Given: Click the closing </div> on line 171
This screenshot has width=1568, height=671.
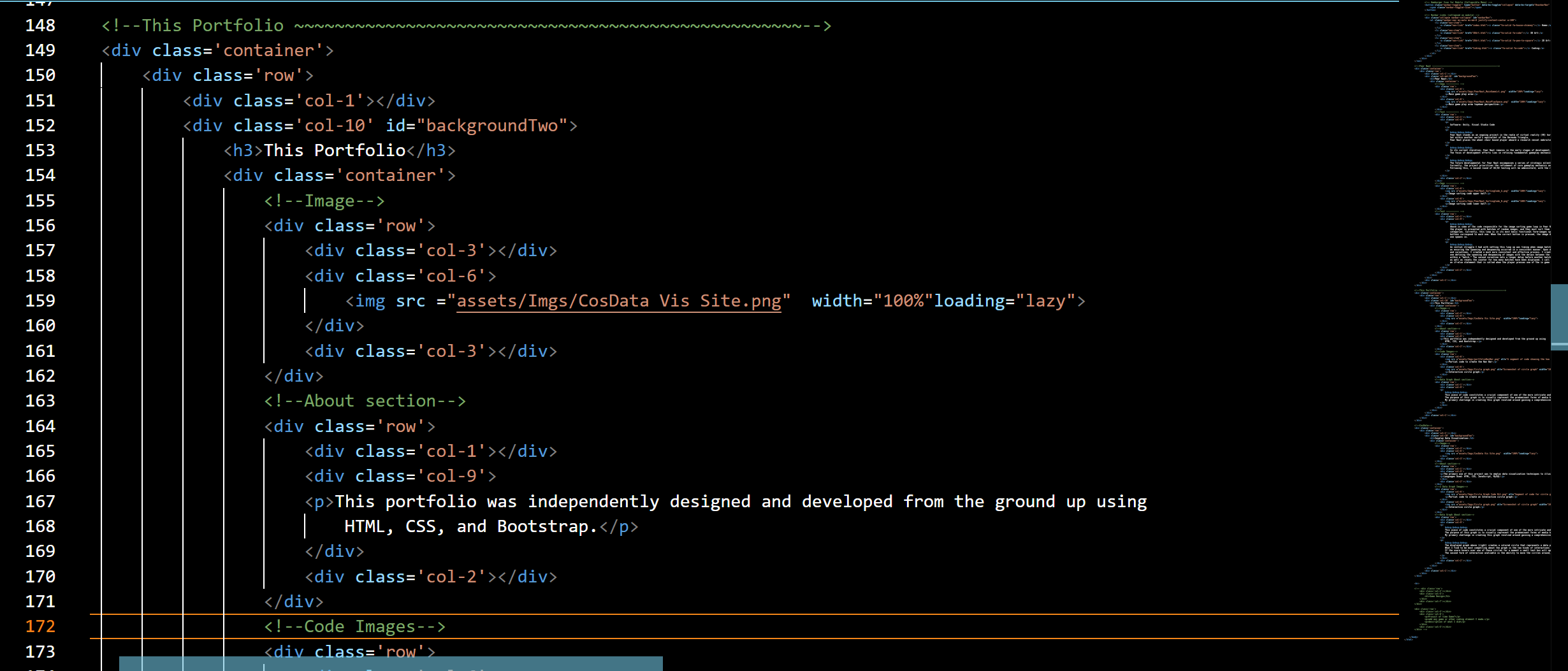Looking at the screenshot, I should tap(294, 602).
